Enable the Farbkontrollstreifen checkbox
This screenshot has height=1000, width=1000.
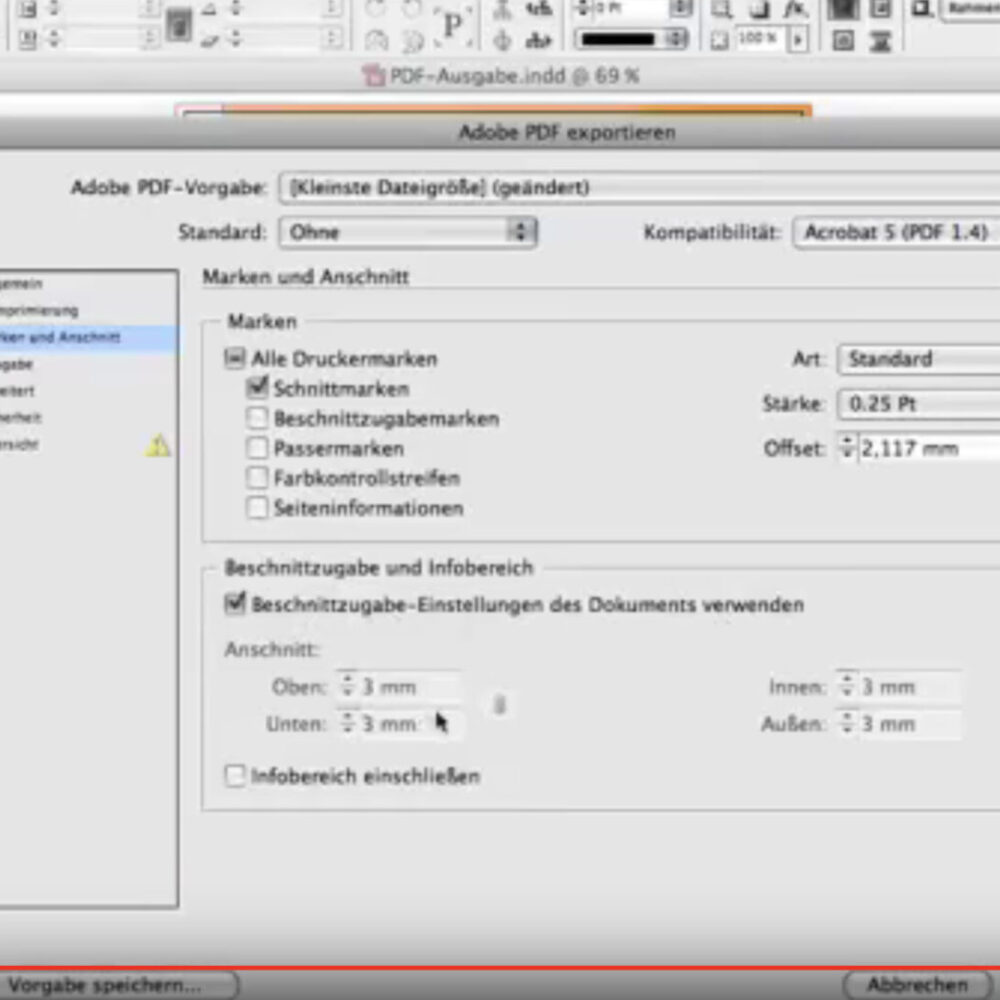click(x=257, y=478)
